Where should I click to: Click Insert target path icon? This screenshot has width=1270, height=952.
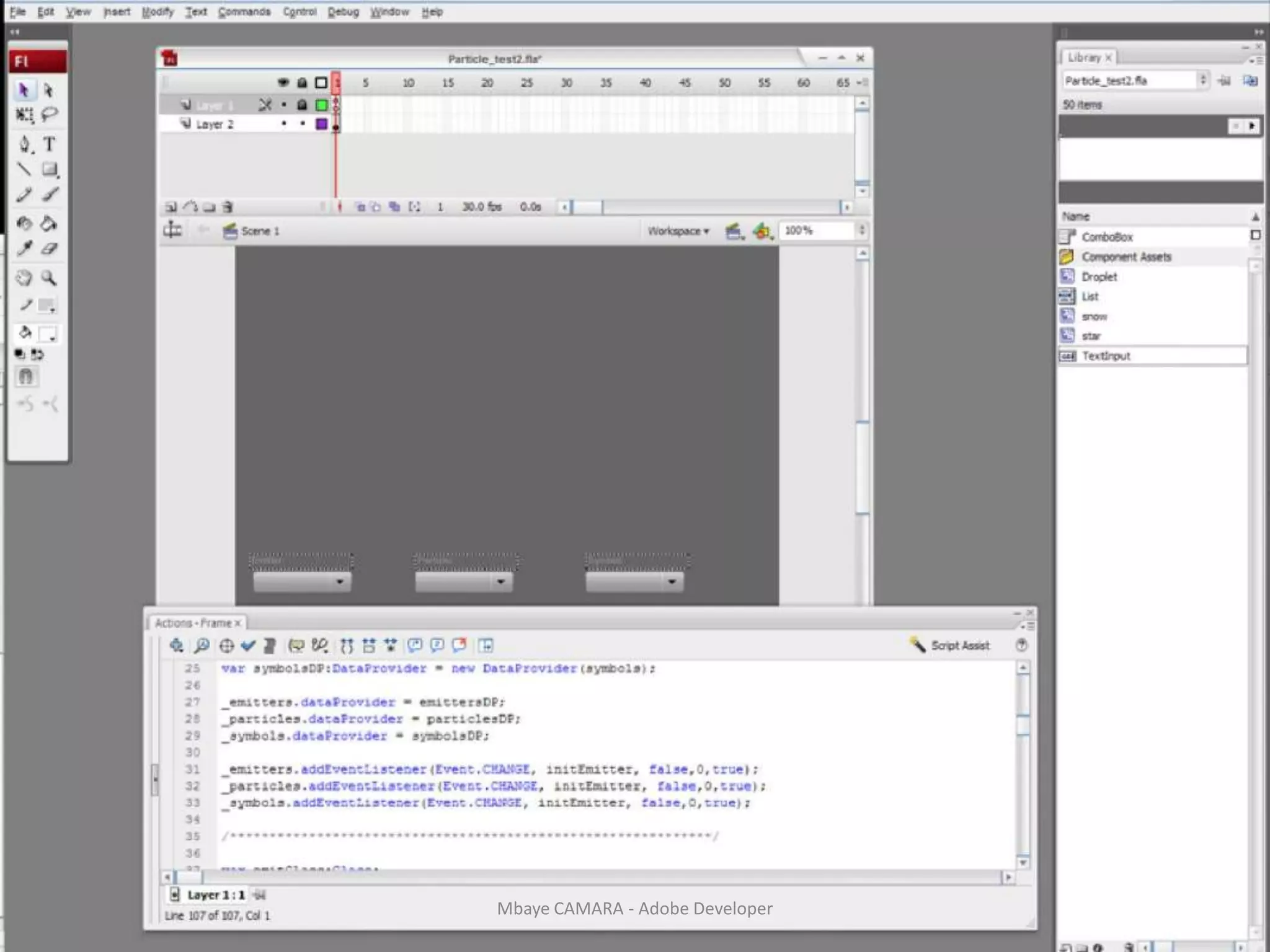pos(226,645)
